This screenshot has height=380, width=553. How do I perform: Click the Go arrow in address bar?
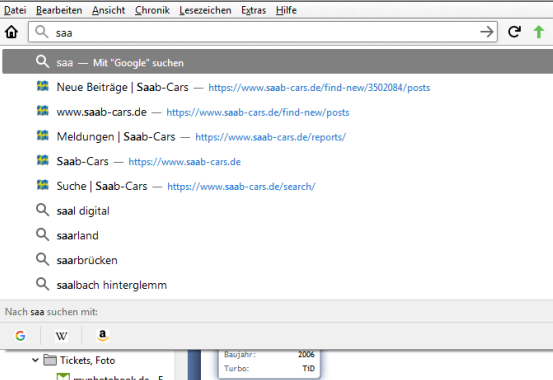click(x=487, y=32)
